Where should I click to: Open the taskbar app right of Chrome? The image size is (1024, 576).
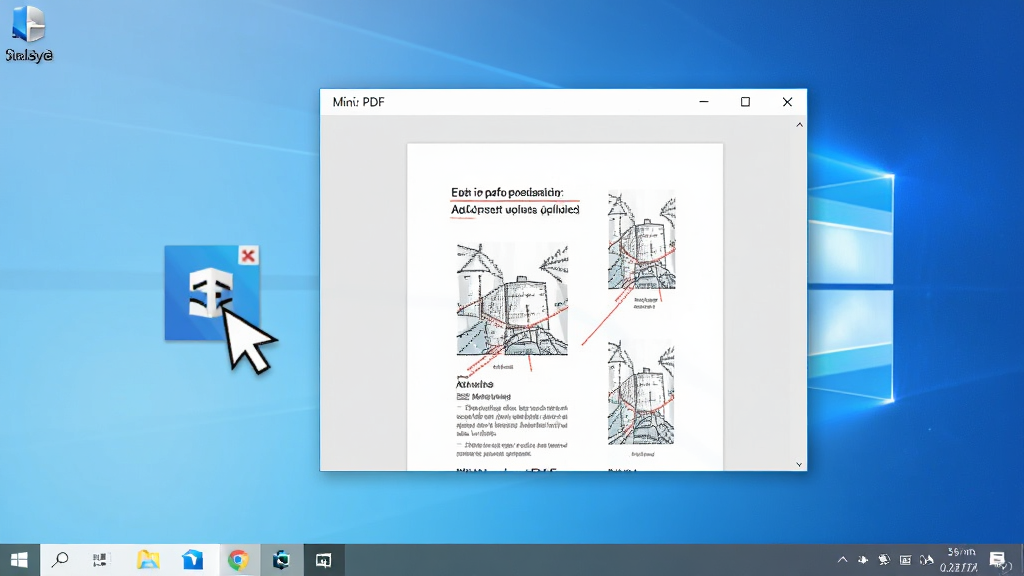point(281,560)
